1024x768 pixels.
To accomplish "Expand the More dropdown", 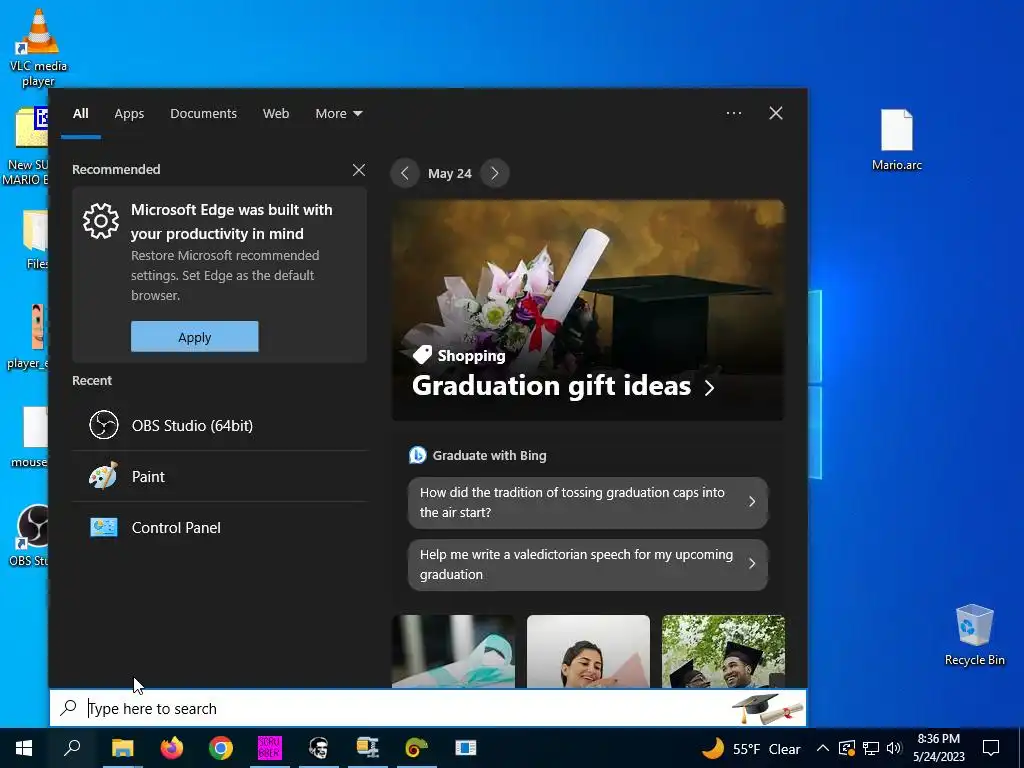I will pyautogui.click(x=338, y=114).
